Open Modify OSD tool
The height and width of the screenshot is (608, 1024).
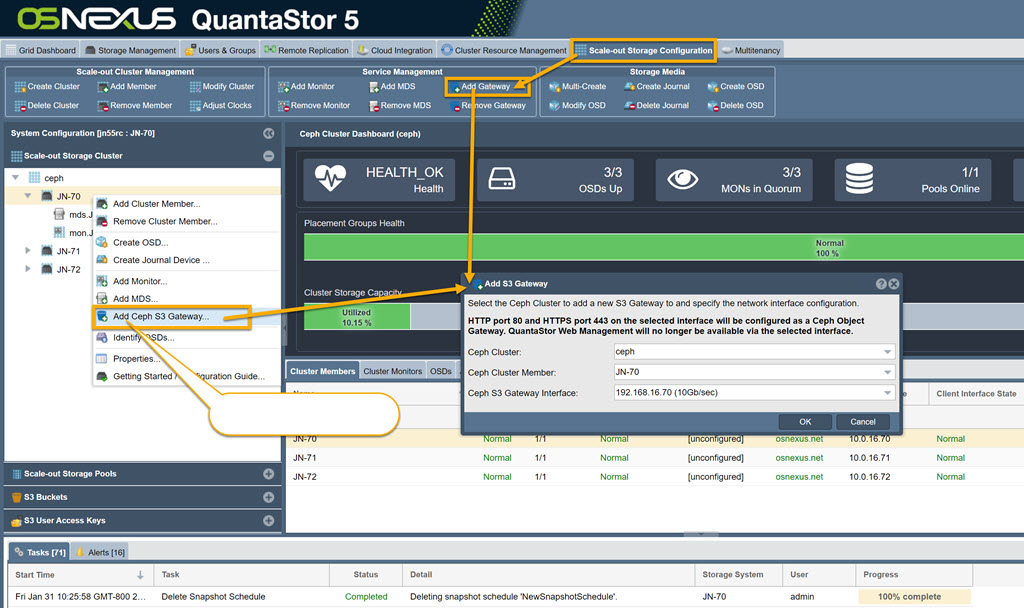click(x=577, y=105)
